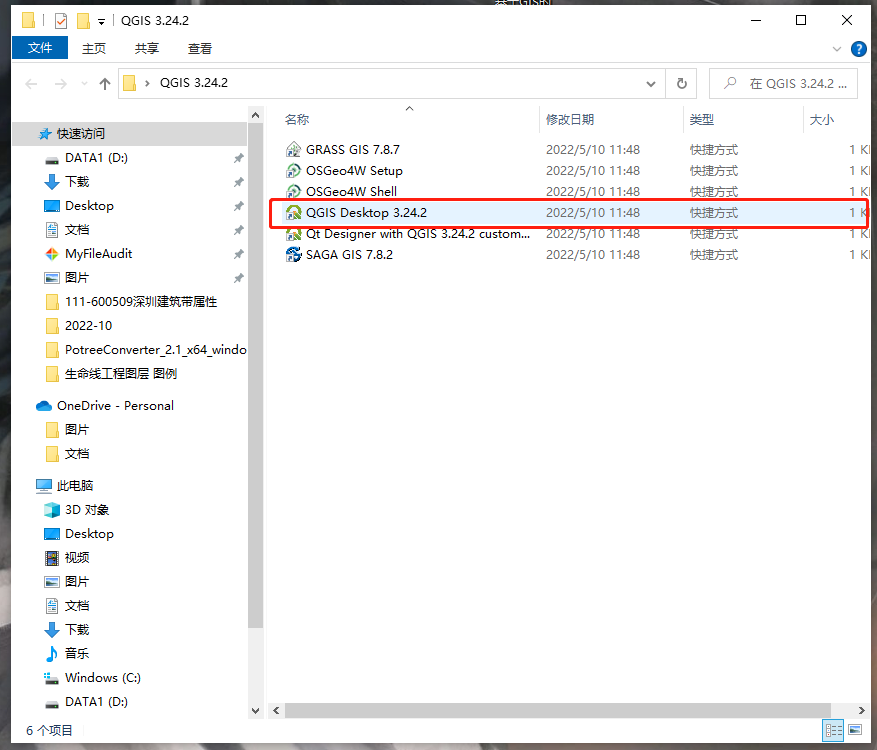Unpin DATA1 (D:) using its pin icon

point(238,158)
